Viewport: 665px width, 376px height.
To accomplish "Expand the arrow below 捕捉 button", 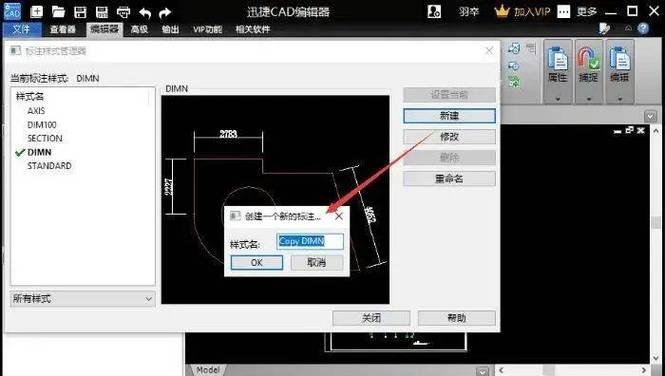I will click(x=589, y=99).
